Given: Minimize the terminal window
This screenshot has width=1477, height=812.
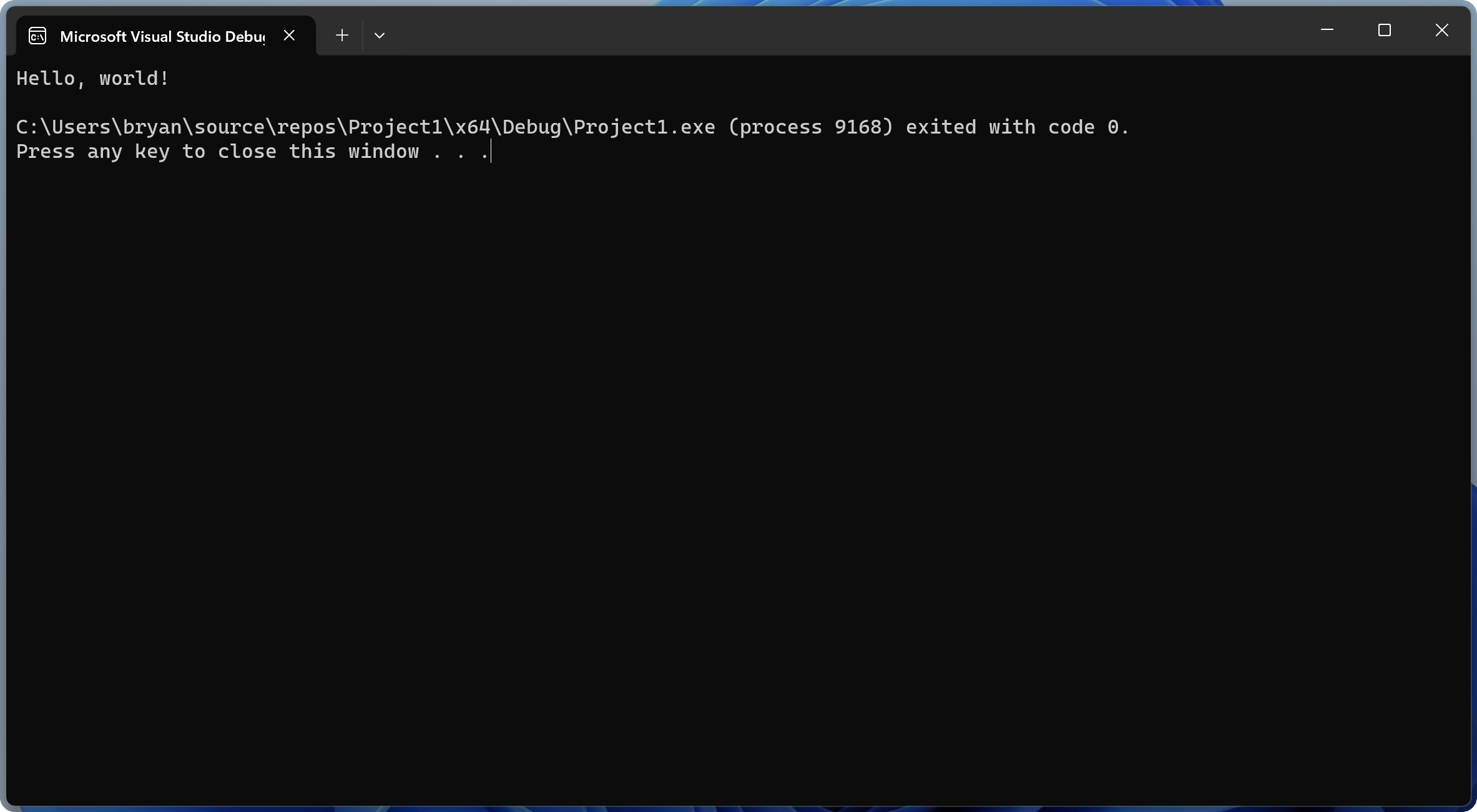Looking at the screenshot, I should click(1327, 30).
